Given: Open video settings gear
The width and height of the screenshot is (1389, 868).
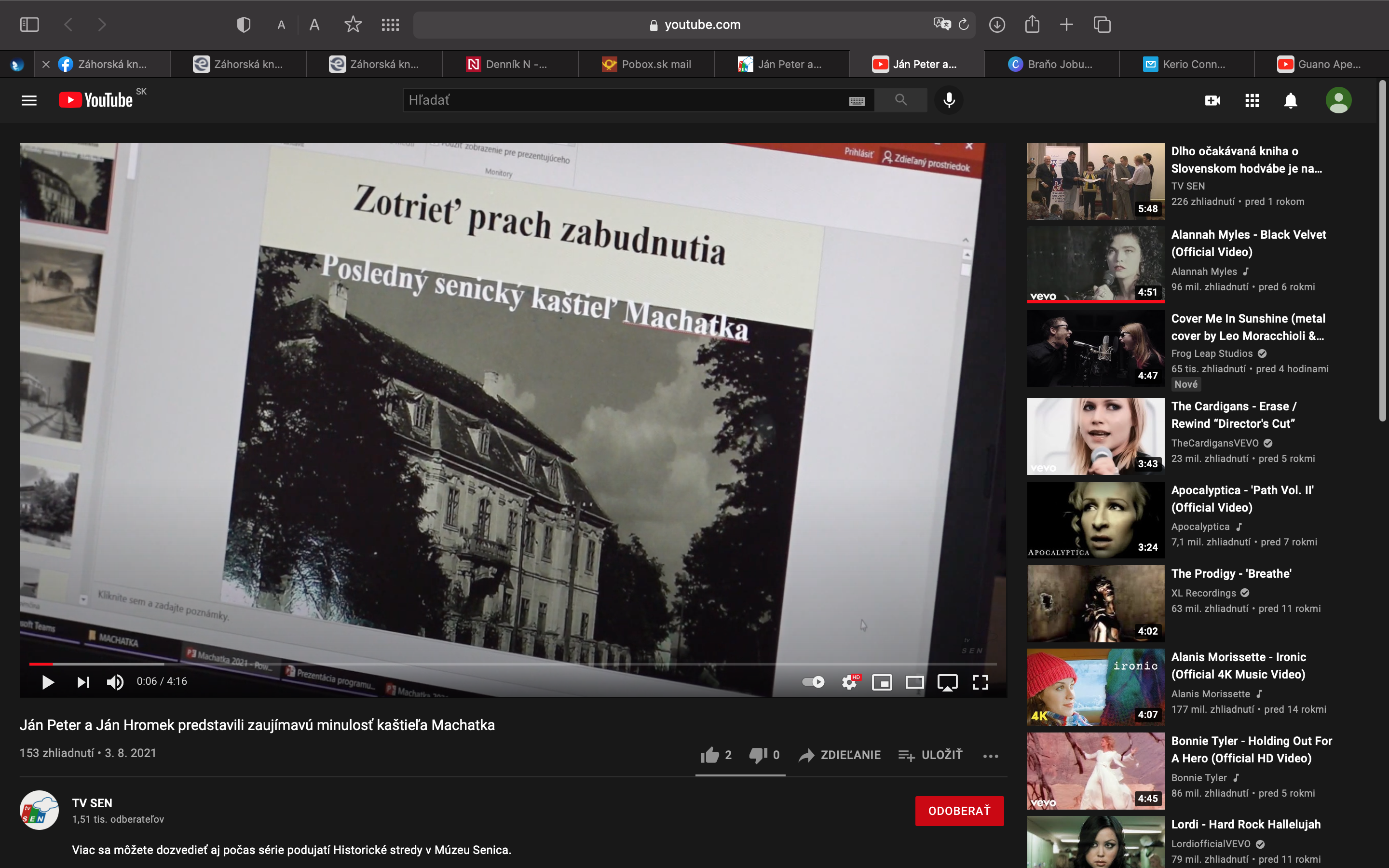Looking at the screenshot, I should tap(850, 682).
